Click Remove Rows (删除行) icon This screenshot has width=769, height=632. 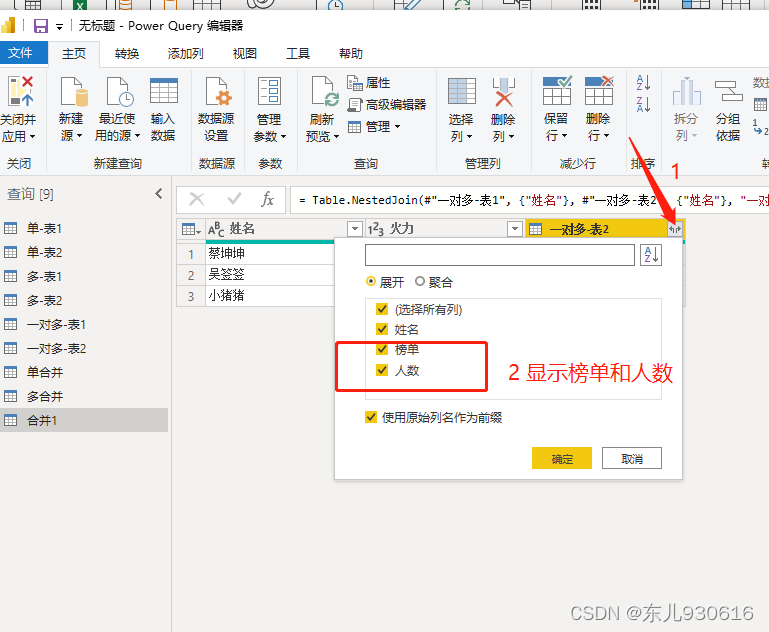599,91
